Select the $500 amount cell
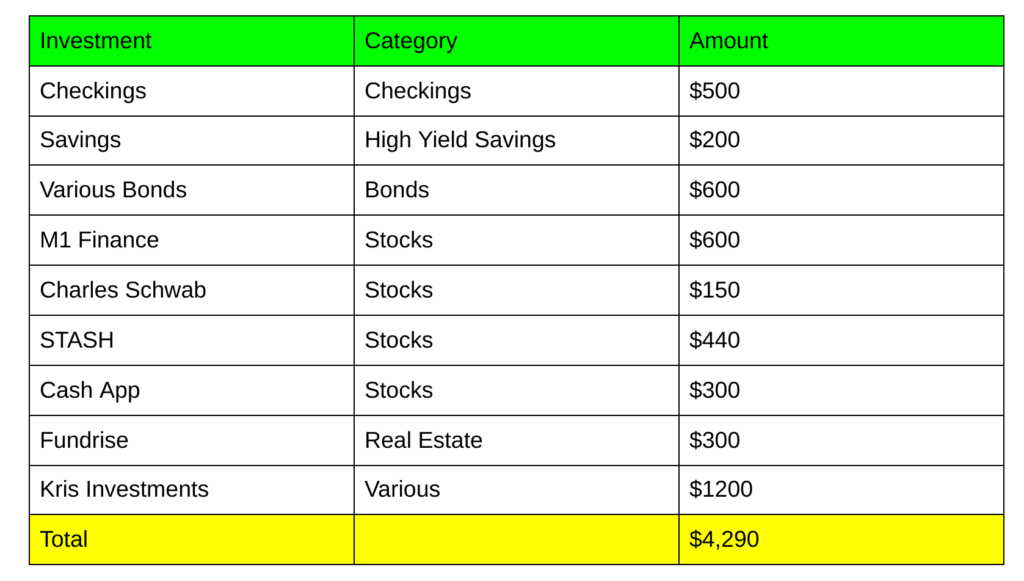Image resolution: width=1024 pixels, height=581 pixels. point(715,91)
